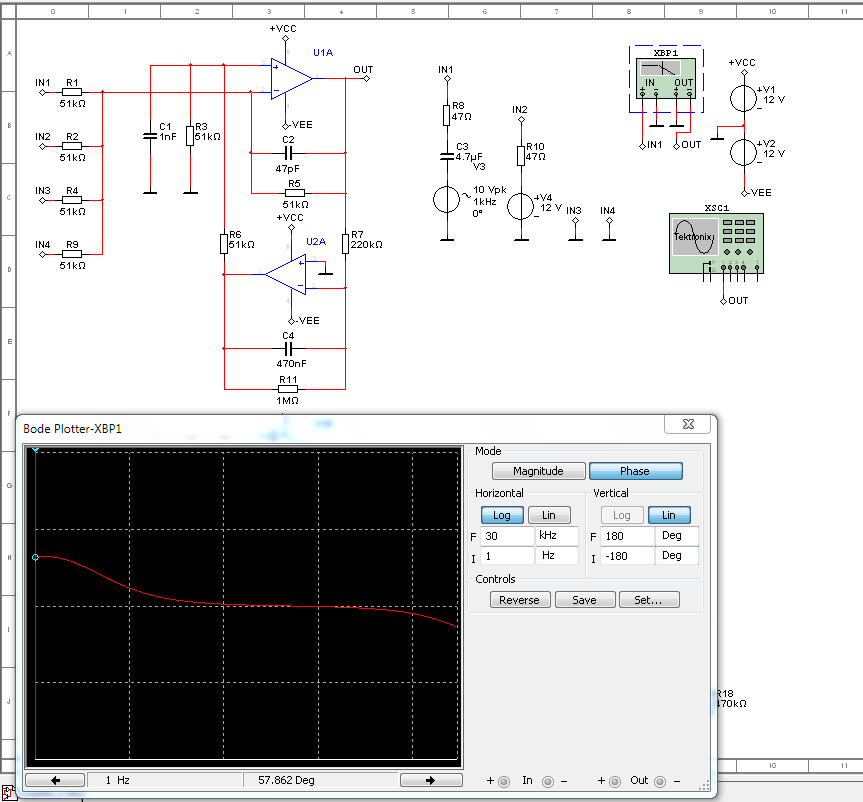The image size is (863, 802).
Task: Set horizontal axis scale to Log
Action: [502, 515]
